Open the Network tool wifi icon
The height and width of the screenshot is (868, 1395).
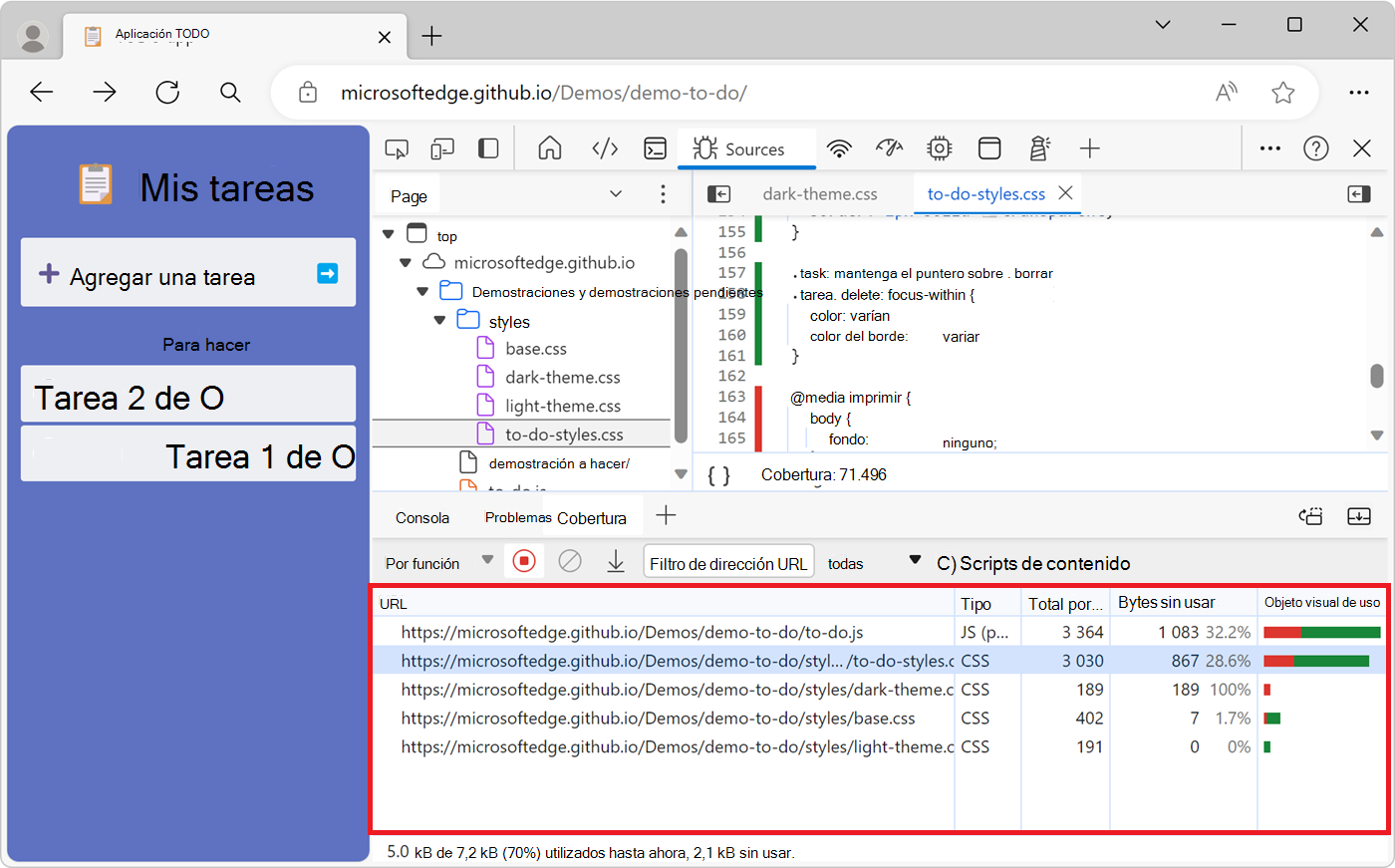pyautogui.click(x=840, y=149)
